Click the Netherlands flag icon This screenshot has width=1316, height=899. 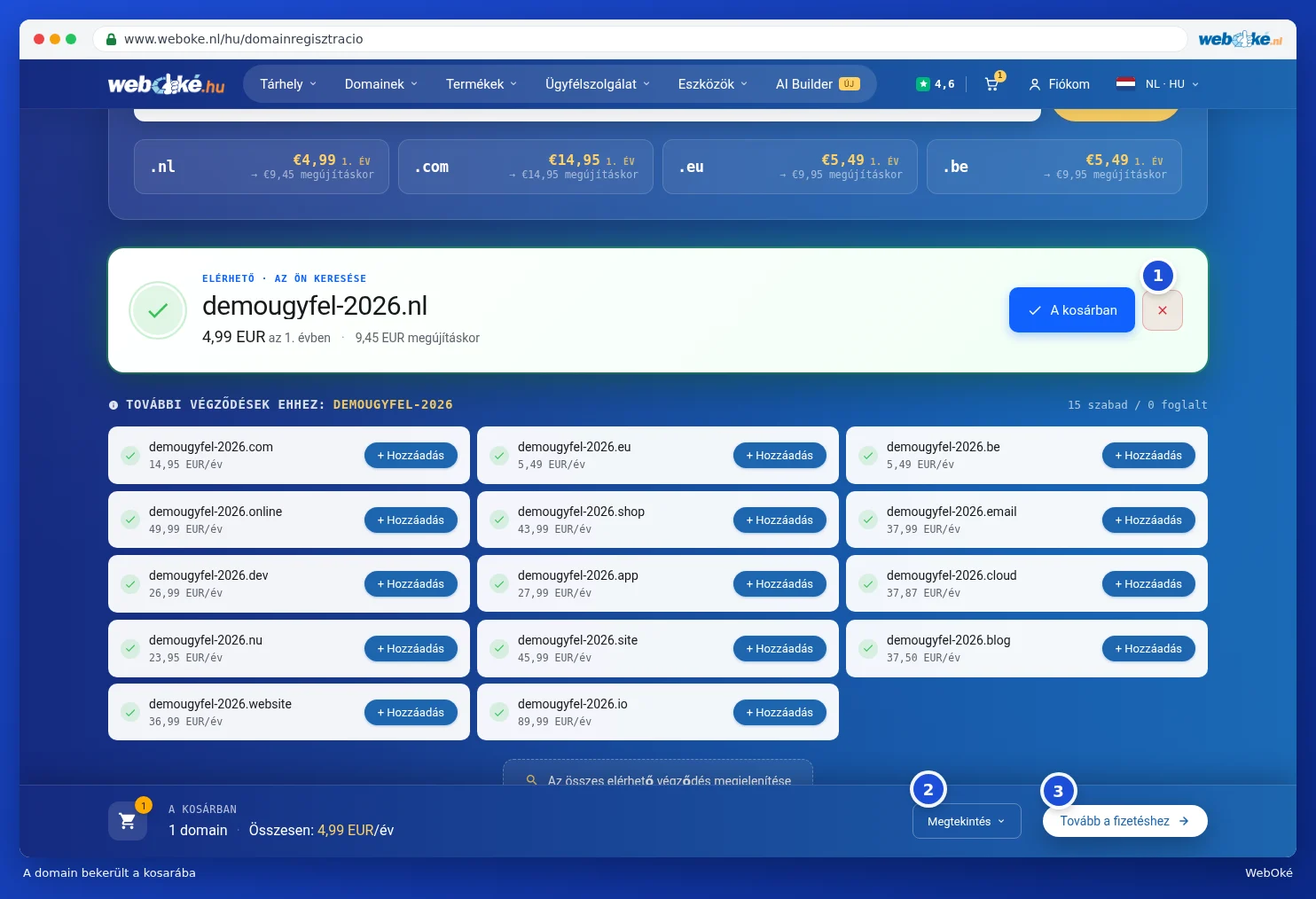[x=1125, y=84]
